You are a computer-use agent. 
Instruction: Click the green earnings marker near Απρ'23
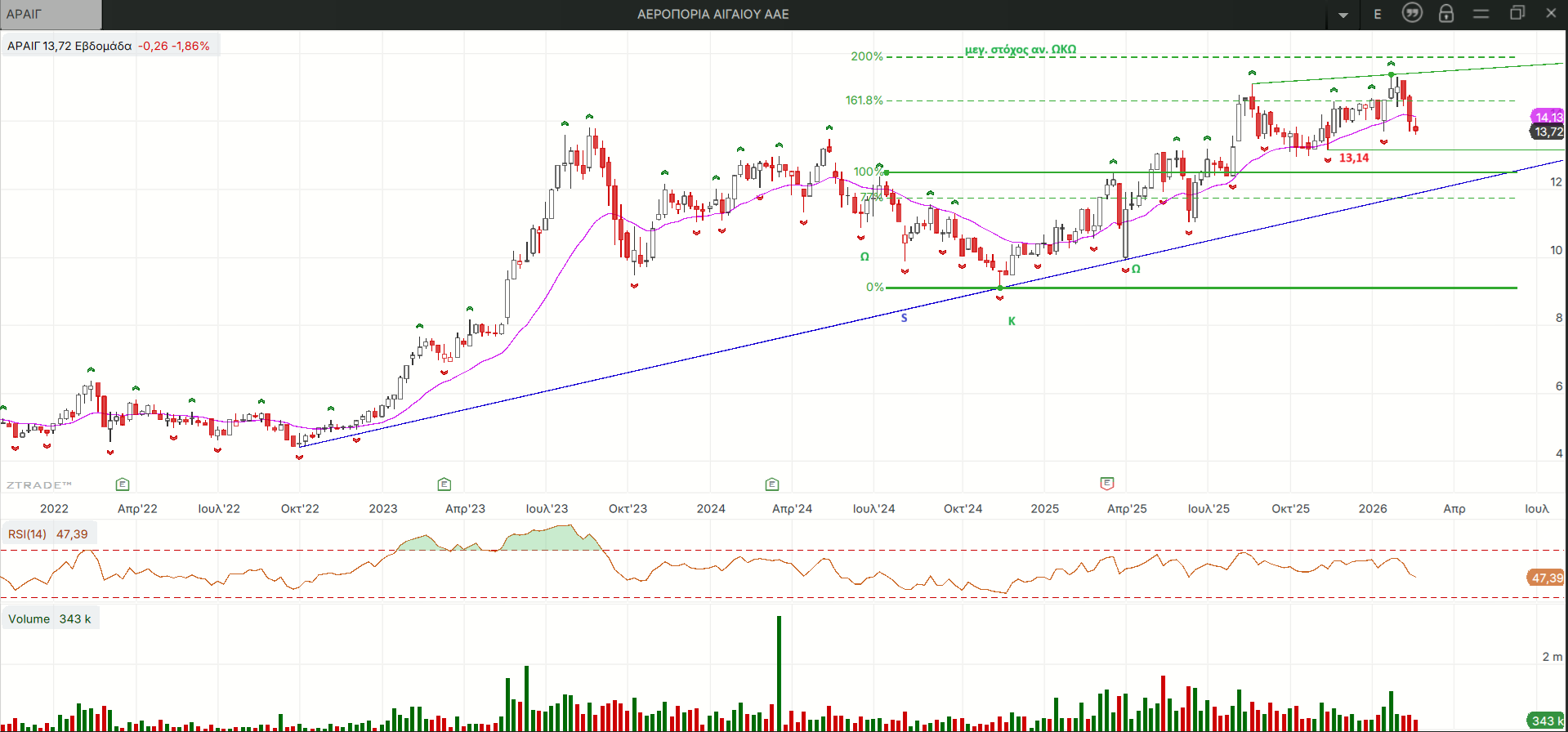click(444, 484)
